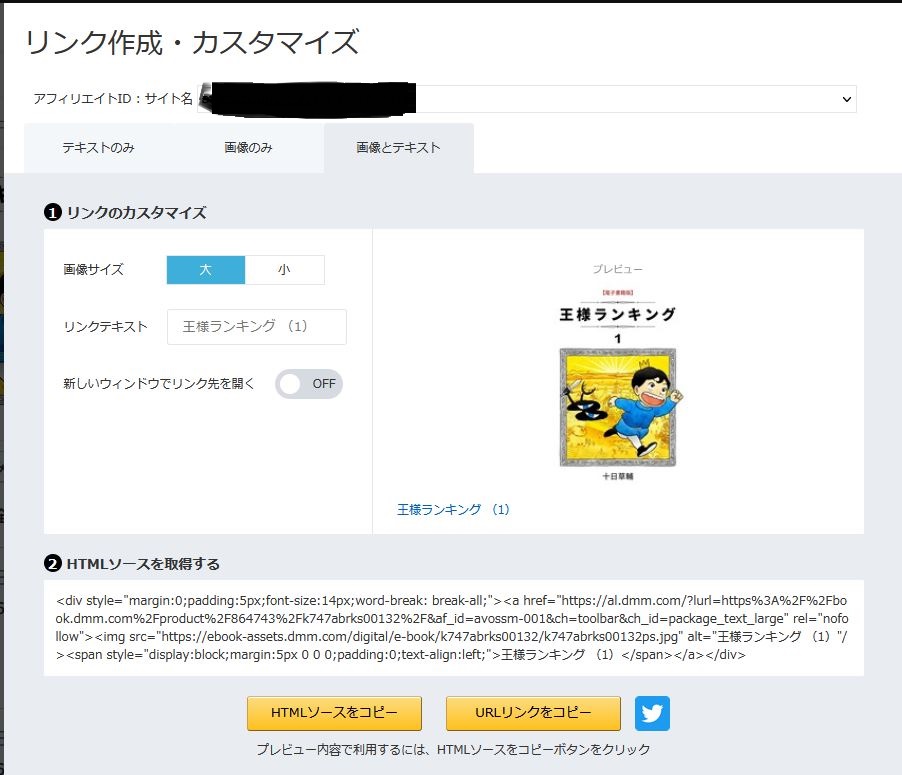Select 大 image size option

pyautogui.click(x=205, y=270)
